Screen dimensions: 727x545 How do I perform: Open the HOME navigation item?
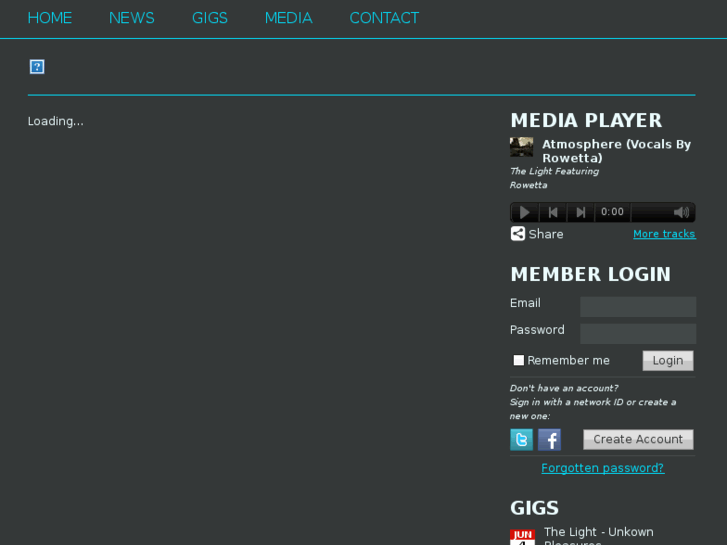[x=50, y=18]
